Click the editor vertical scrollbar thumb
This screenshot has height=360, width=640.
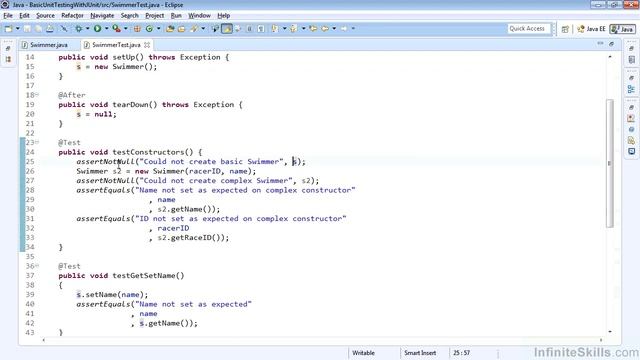coord(610,163)
